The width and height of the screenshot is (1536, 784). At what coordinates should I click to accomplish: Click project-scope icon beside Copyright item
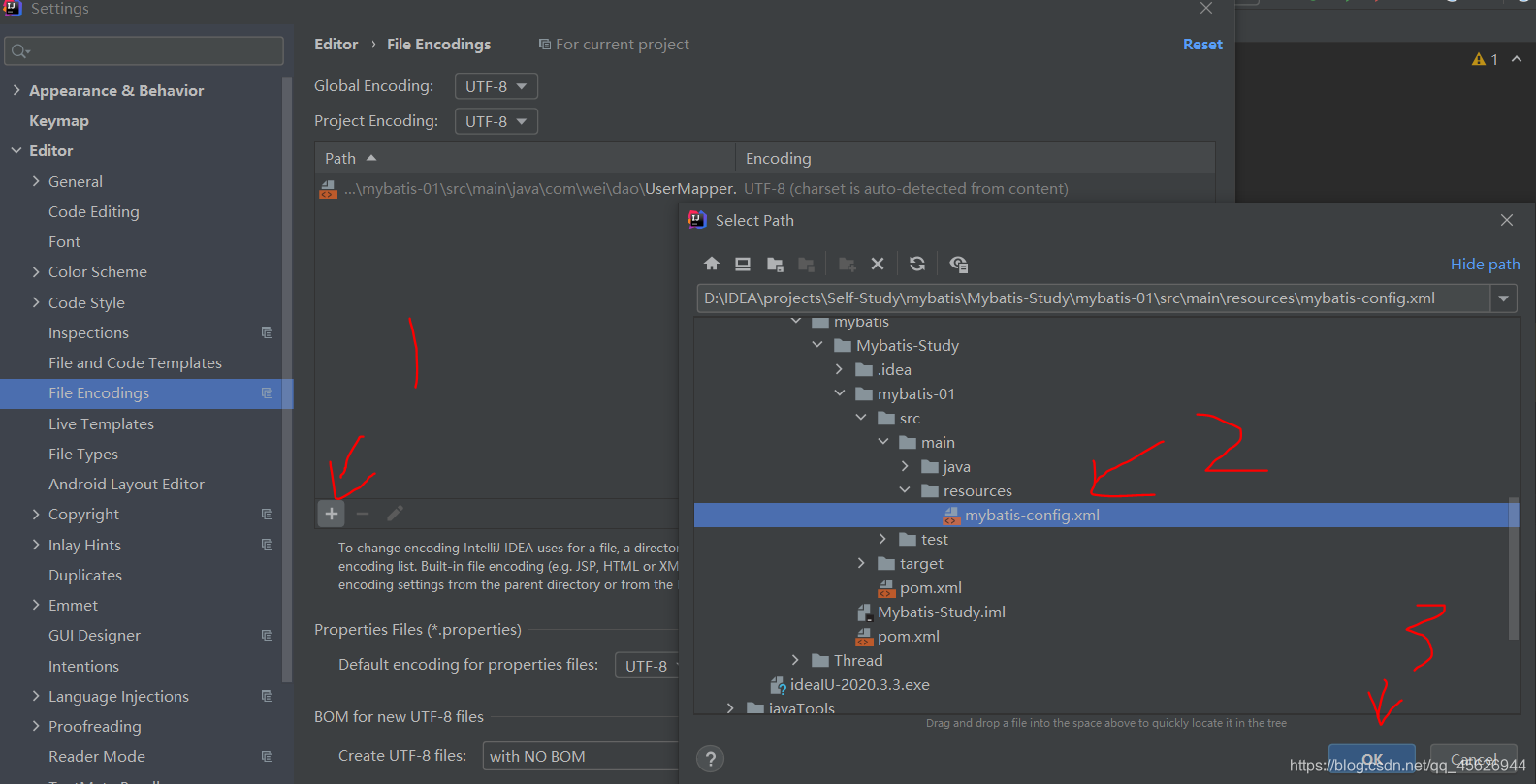[267, 515]
